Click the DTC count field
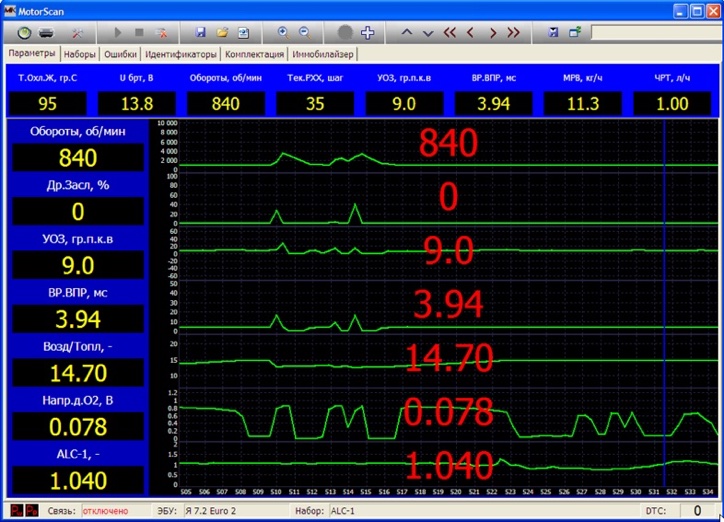The image size is (724, 522). point(697,510)
